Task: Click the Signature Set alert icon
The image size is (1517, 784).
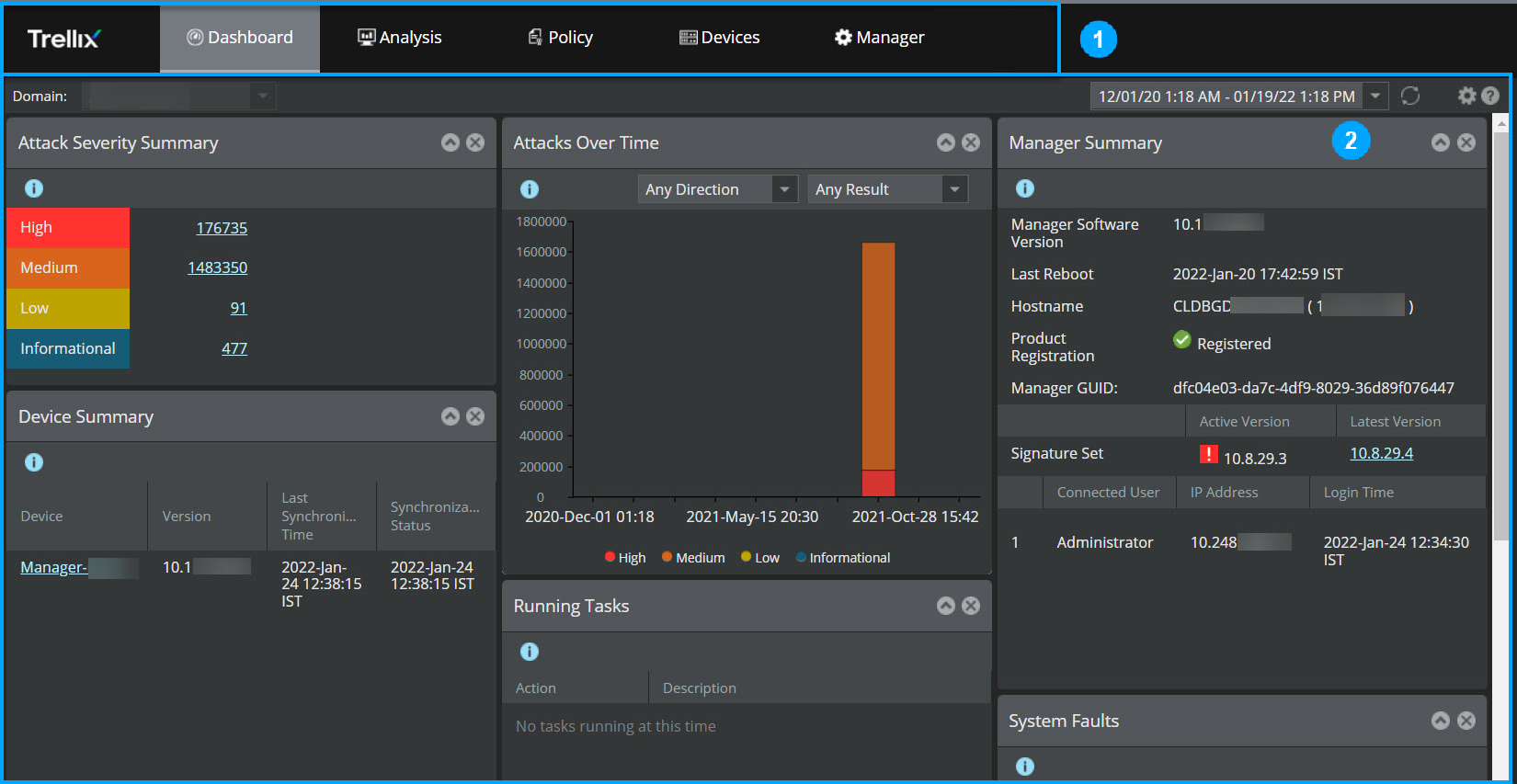Action: point(1209,454)
